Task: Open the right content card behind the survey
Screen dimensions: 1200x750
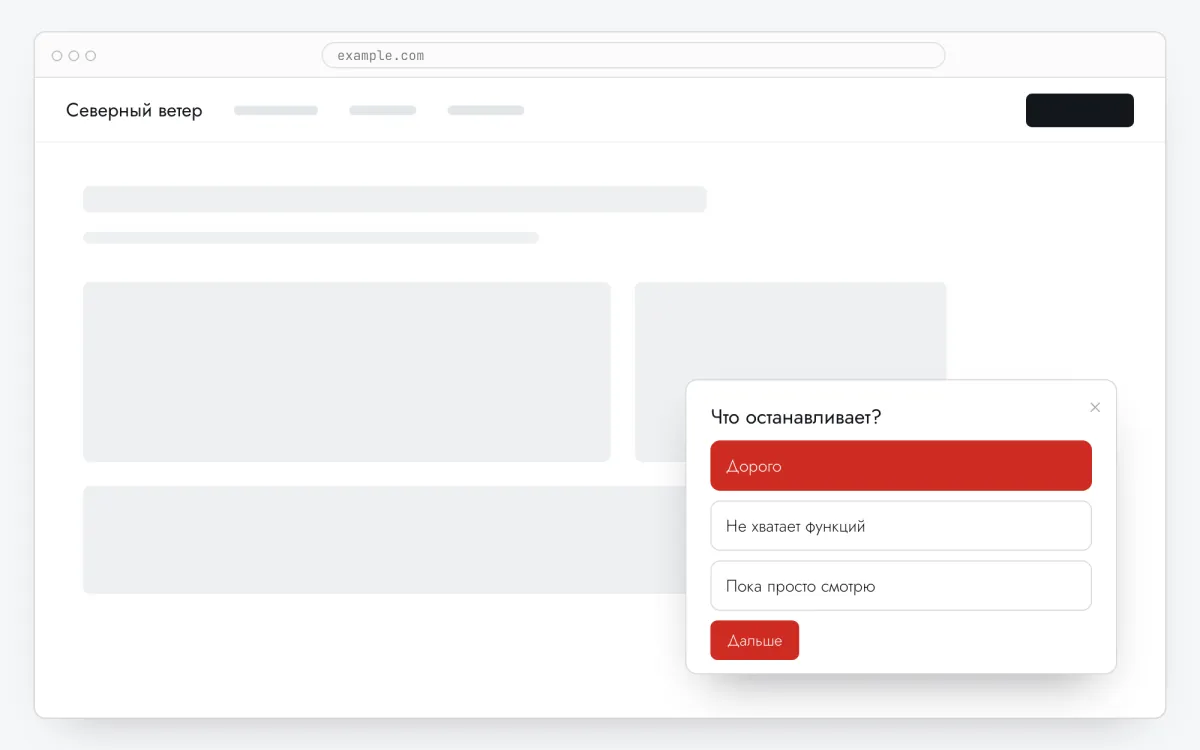Action: 791,330
